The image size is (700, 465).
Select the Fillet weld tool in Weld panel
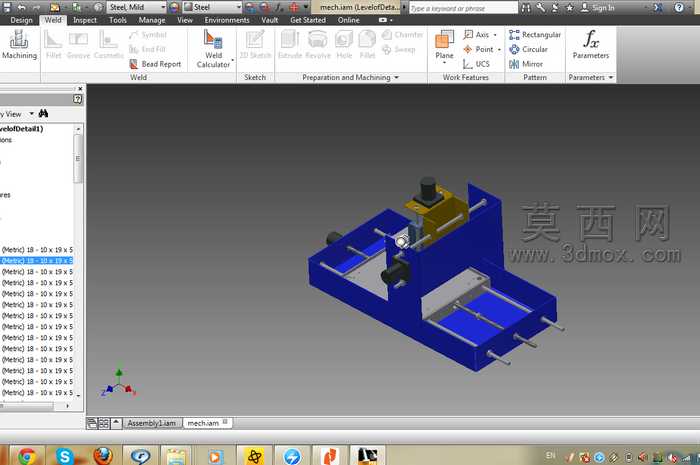[53, 45]
